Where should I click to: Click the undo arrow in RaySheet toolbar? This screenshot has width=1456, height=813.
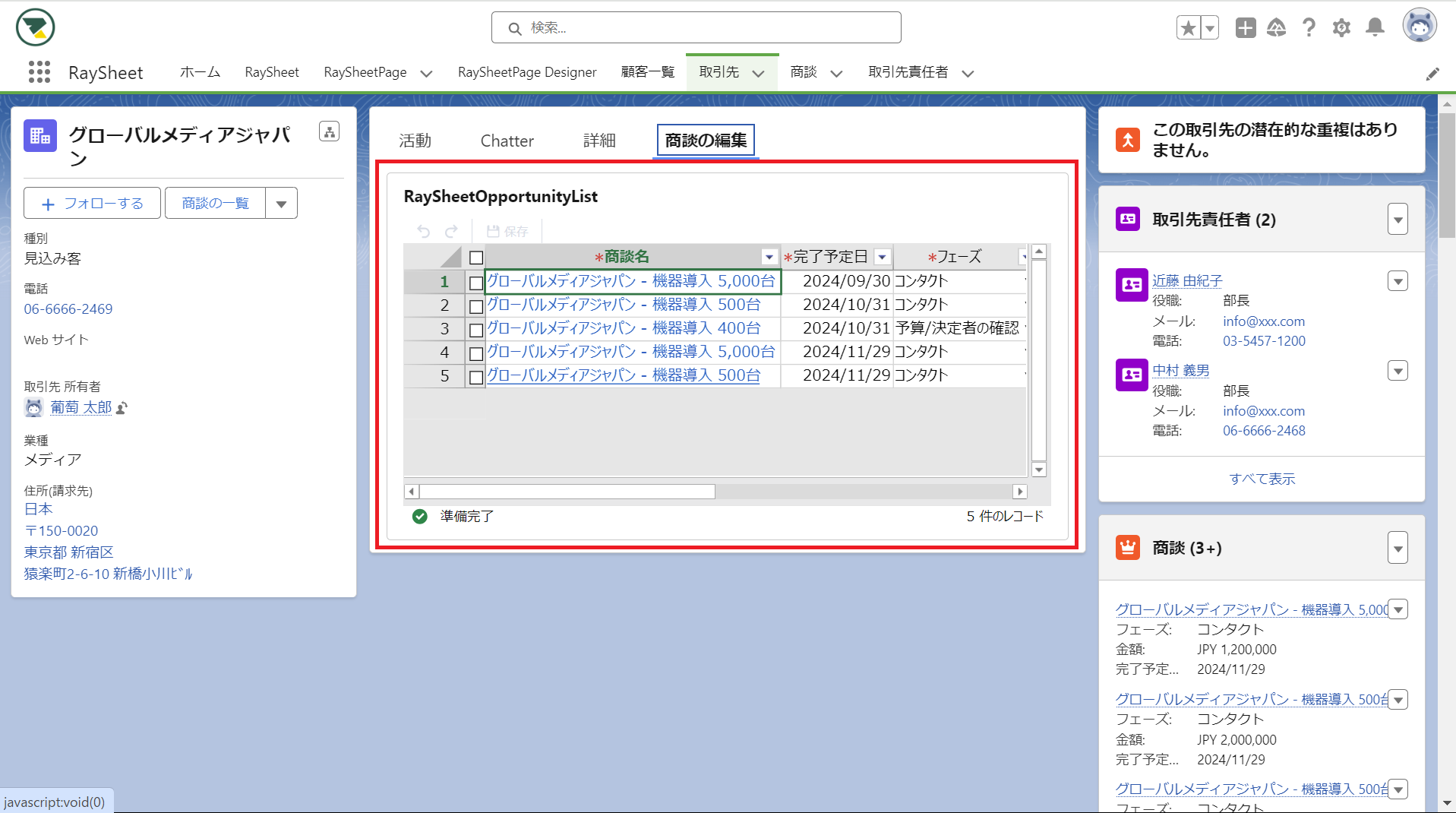(424, 231)
